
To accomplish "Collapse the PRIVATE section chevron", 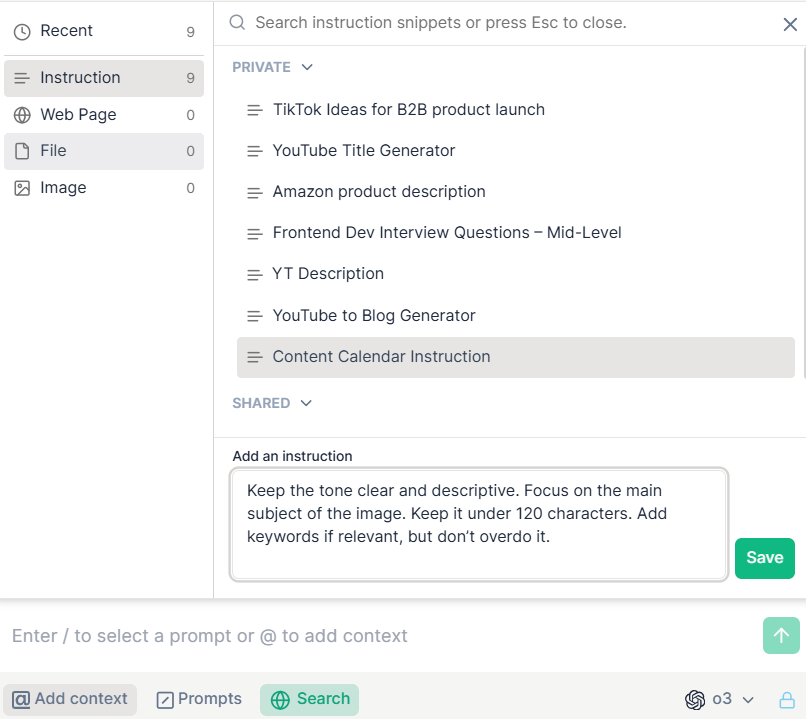I will 307,67.
